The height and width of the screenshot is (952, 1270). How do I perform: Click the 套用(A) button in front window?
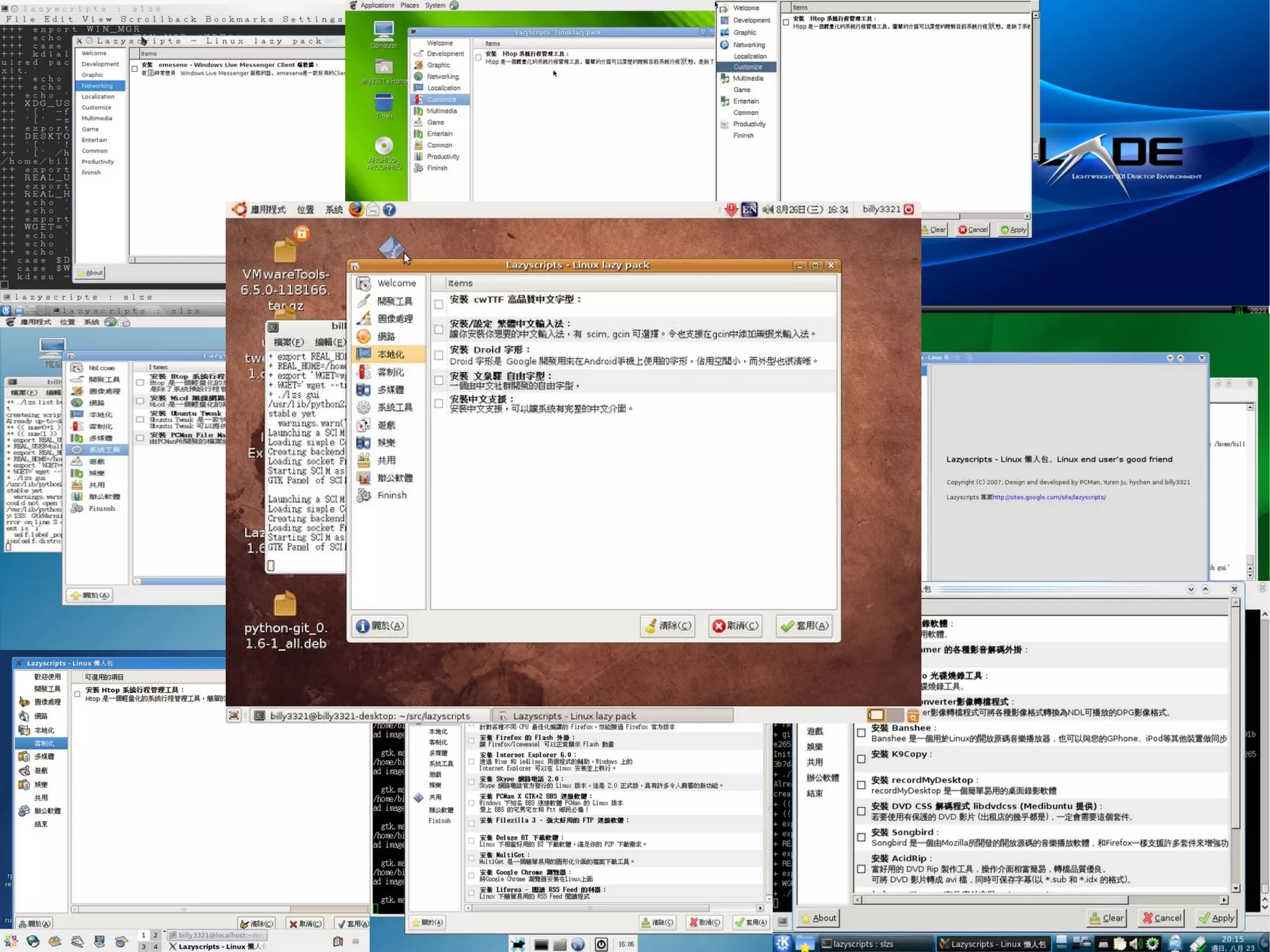click(x=804, y=626)
